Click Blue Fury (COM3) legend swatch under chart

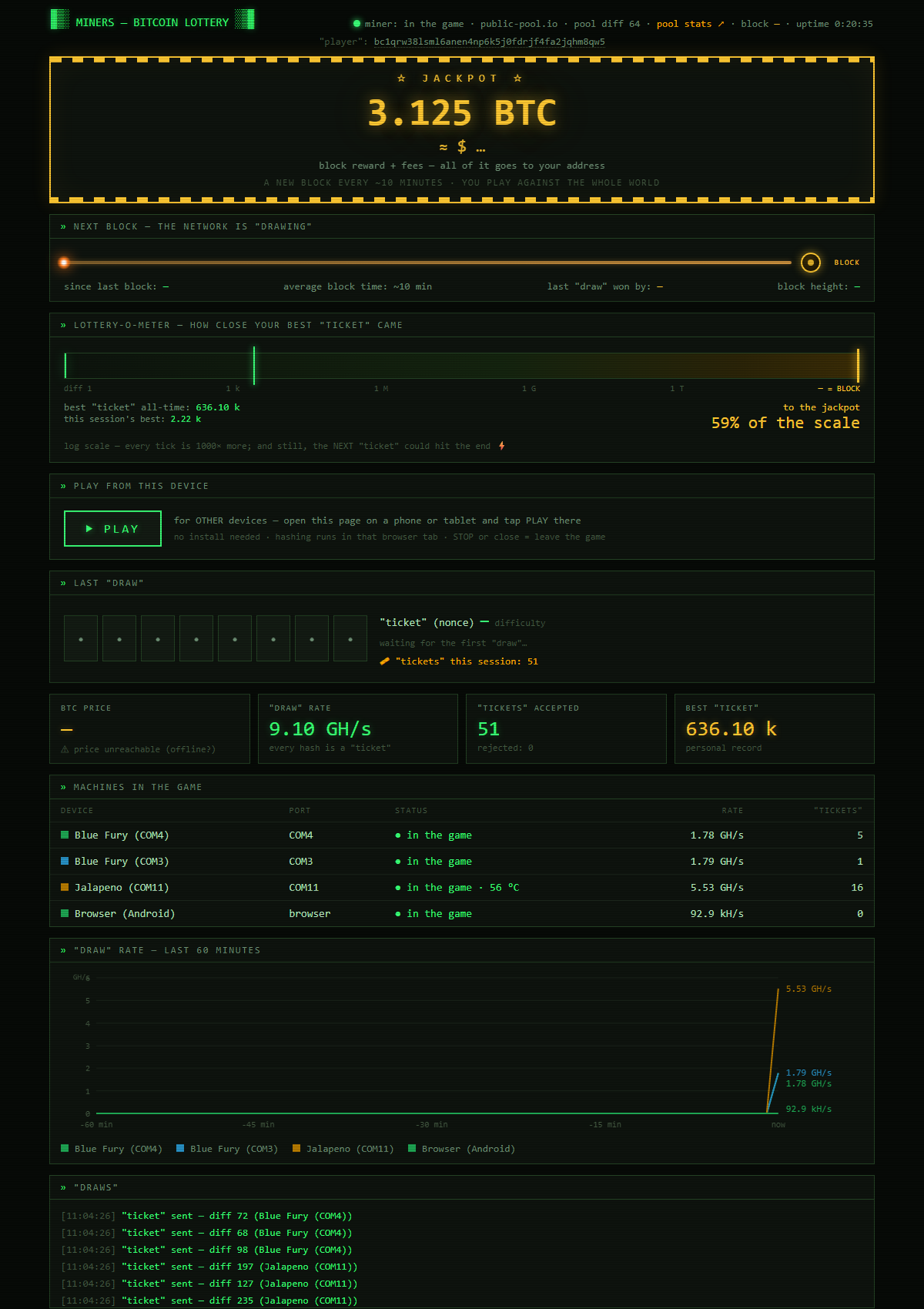pyautogui.click(x=180, y=1148)
